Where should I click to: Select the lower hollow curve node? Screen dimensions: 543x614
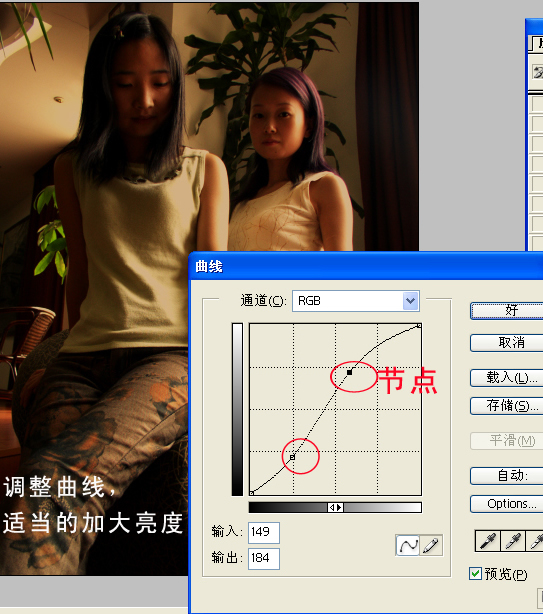pos(292,457)
